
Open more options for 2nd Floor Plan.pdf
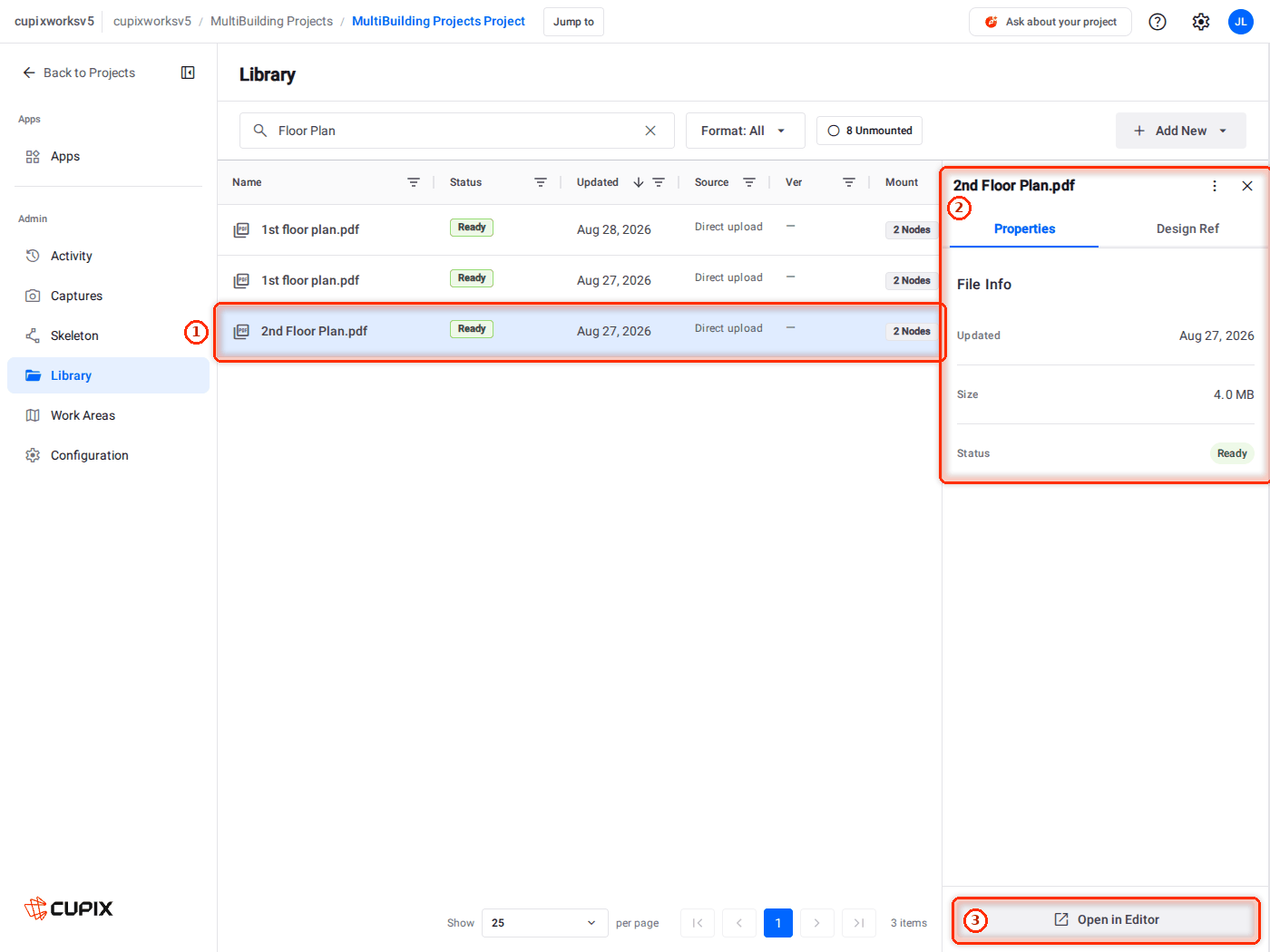point(1215,186)
